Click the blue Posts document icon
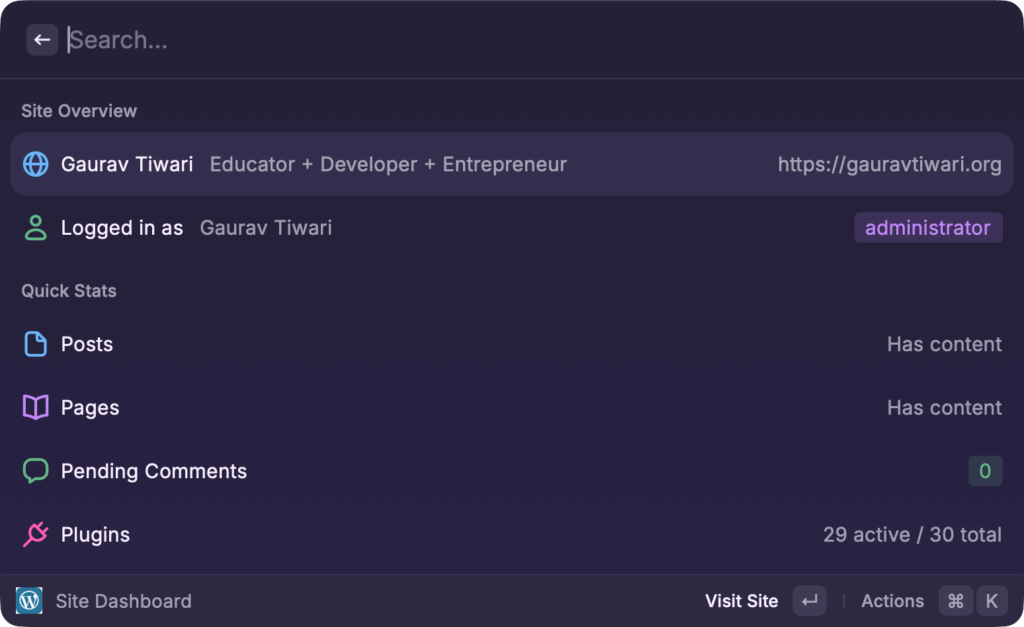1024x627 pixels. click(34, 343)
